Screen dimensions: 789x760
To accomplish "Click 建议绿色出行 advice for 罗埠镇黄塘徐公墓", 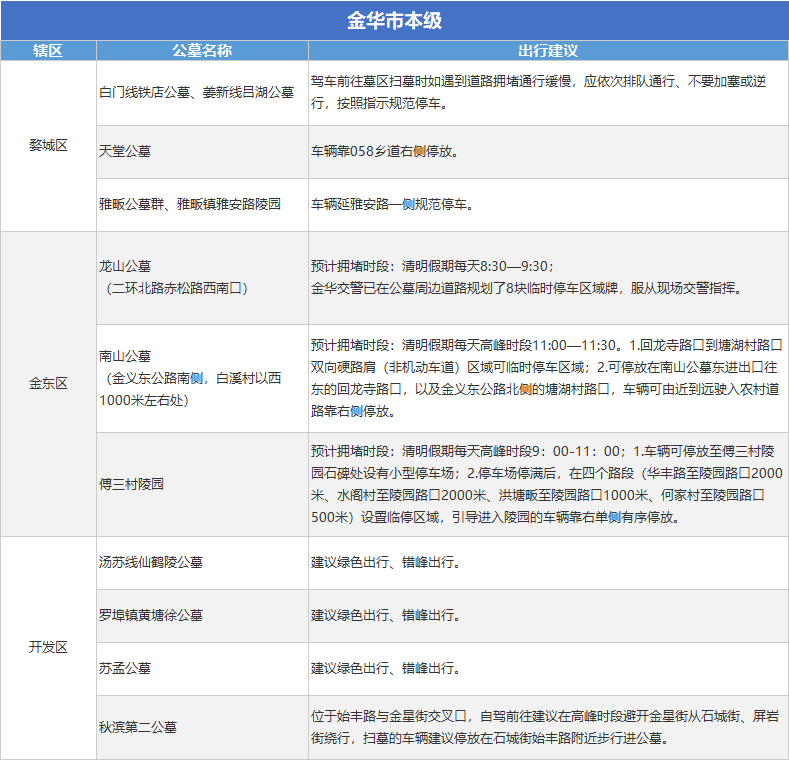I will (386, 615).
